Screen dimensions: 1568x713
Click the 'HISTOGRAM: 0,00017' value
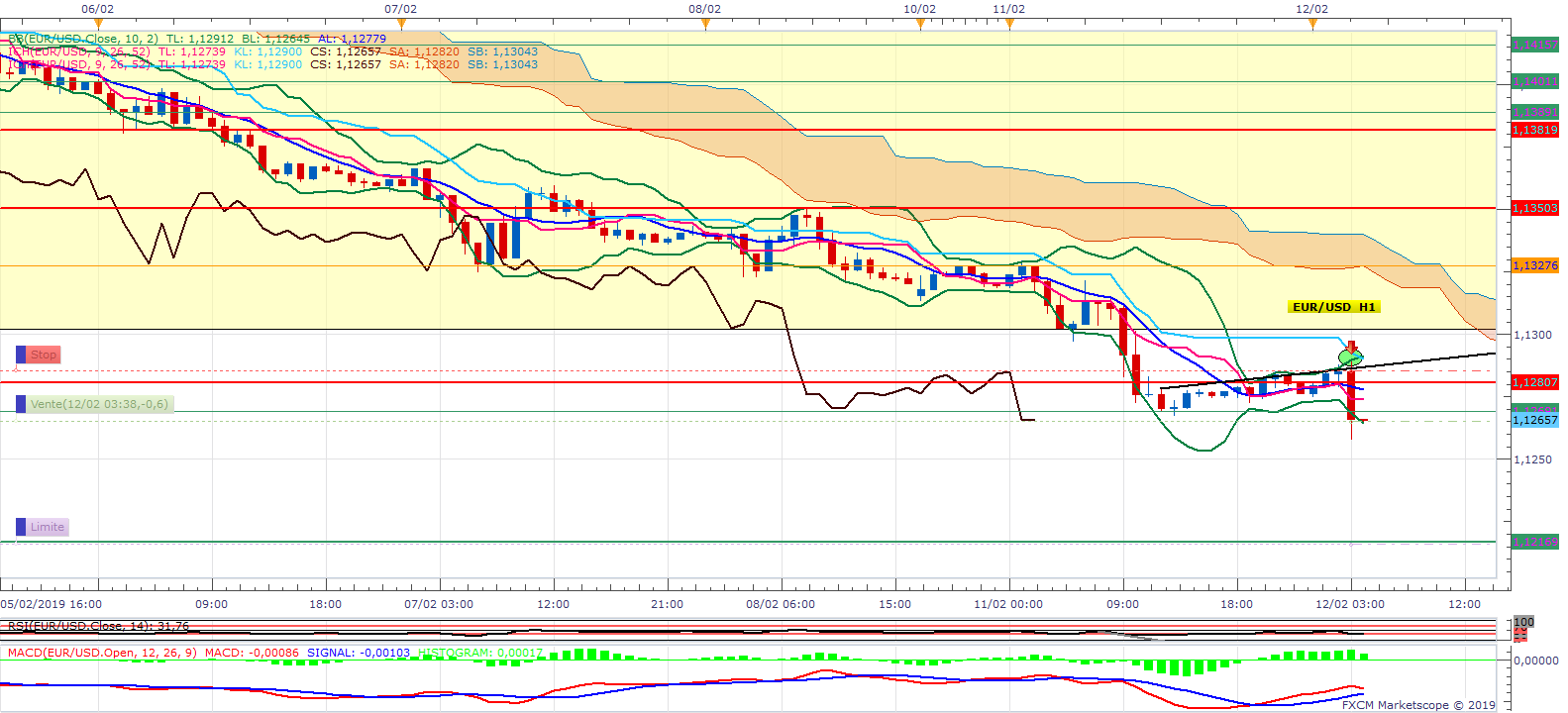(481, 653)
